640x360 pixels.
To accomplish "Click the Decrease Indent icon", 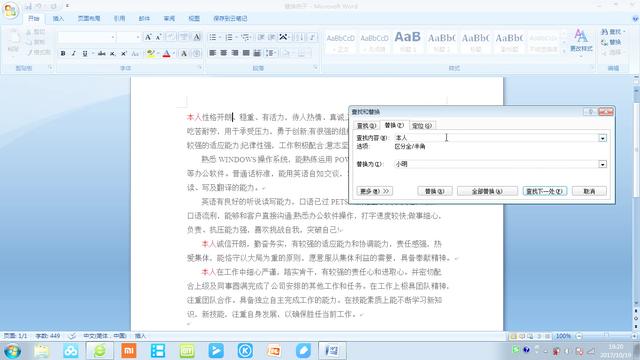I will point(261,37).
